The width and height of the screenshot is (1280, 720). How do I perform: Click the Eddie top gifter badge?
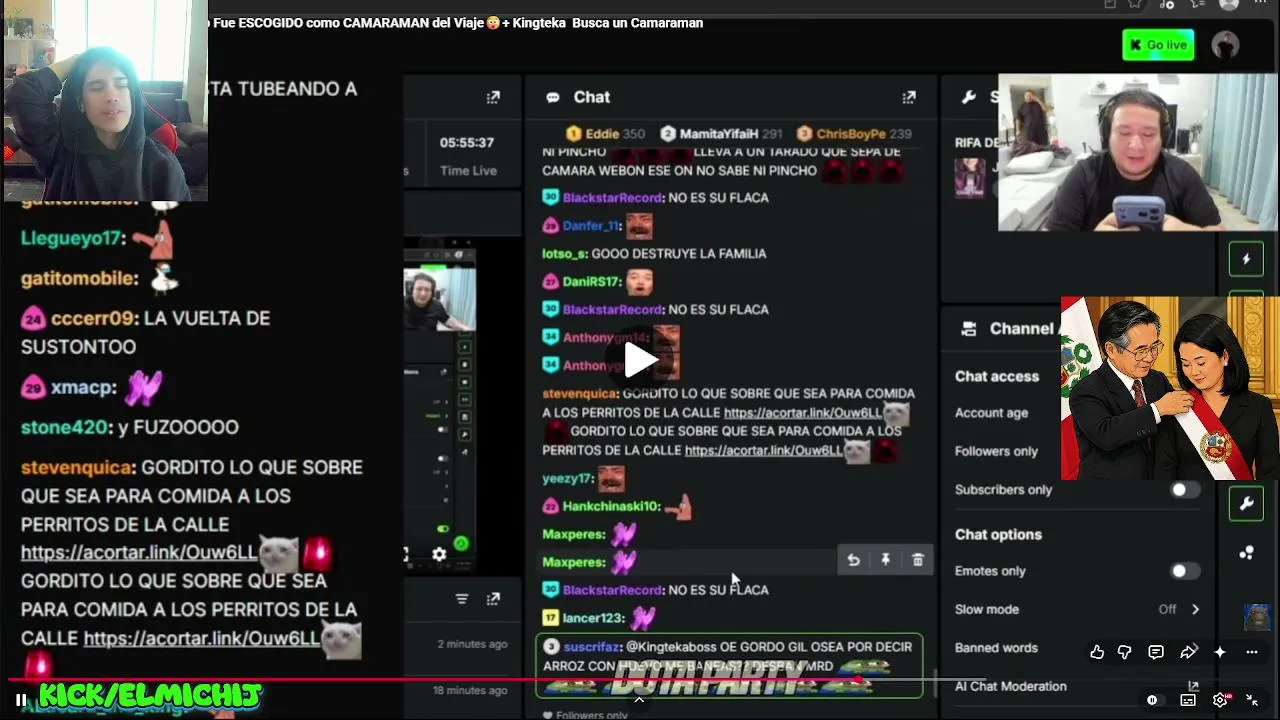pyautogui.click(x=605, y=134)
